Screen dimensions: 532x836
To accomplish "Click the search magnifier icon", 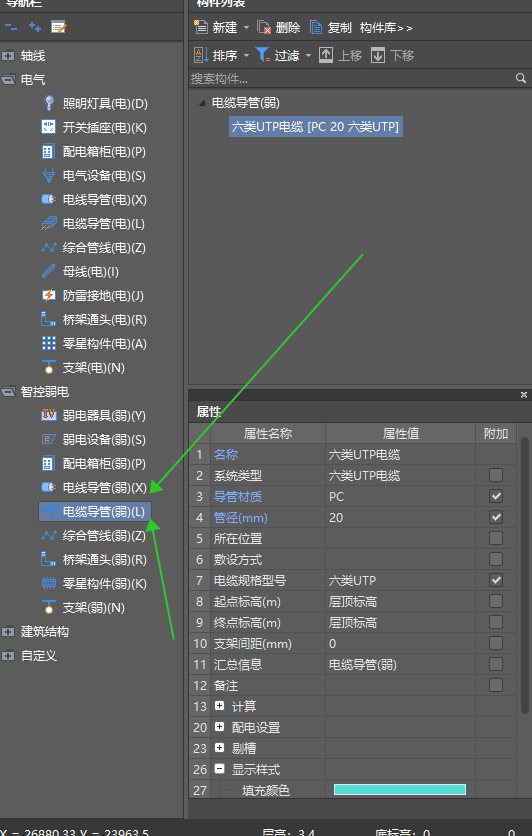I will tap(521, 78).
